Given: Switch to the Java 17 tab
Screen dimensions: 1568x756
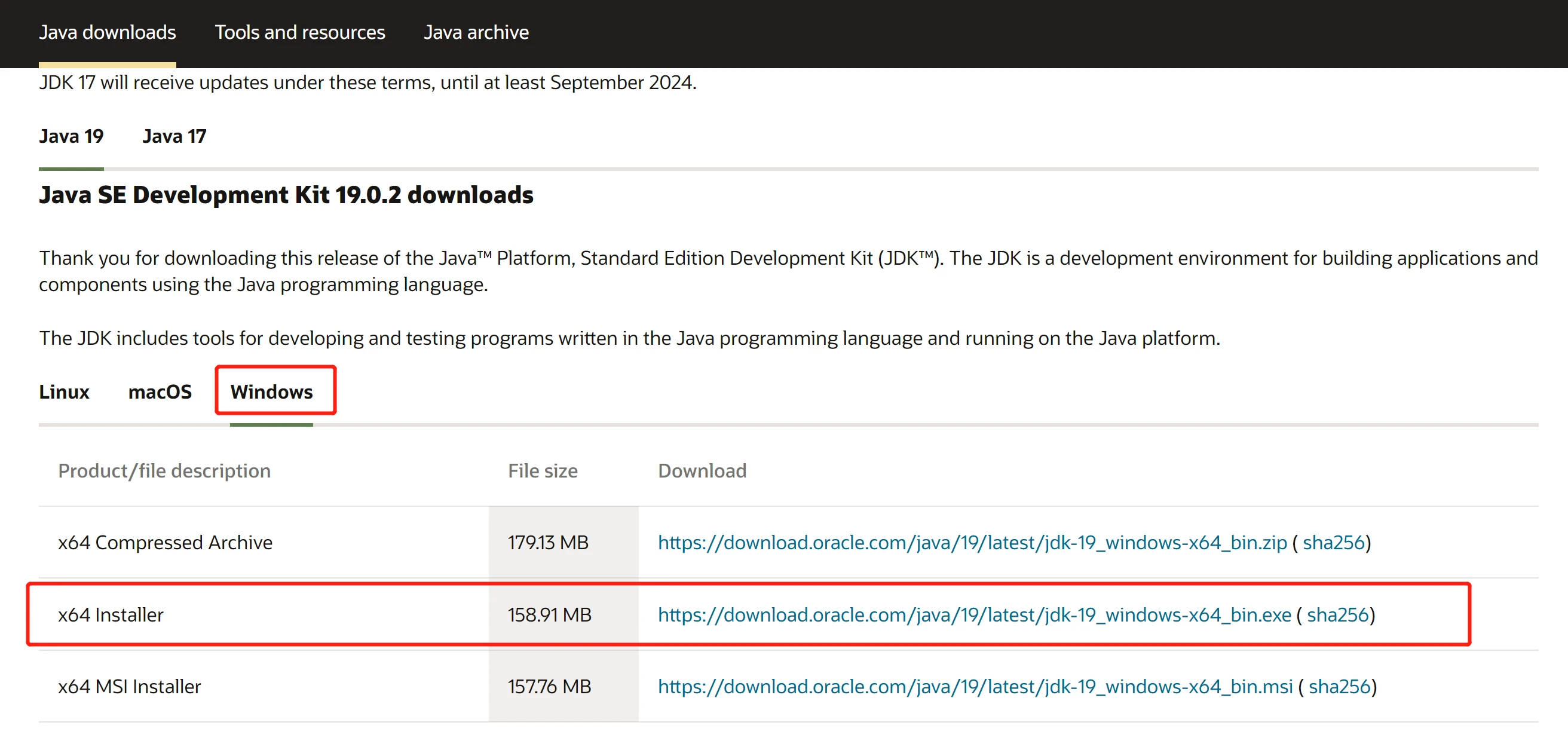Looking at the screenshot, I should coord(174,136).
